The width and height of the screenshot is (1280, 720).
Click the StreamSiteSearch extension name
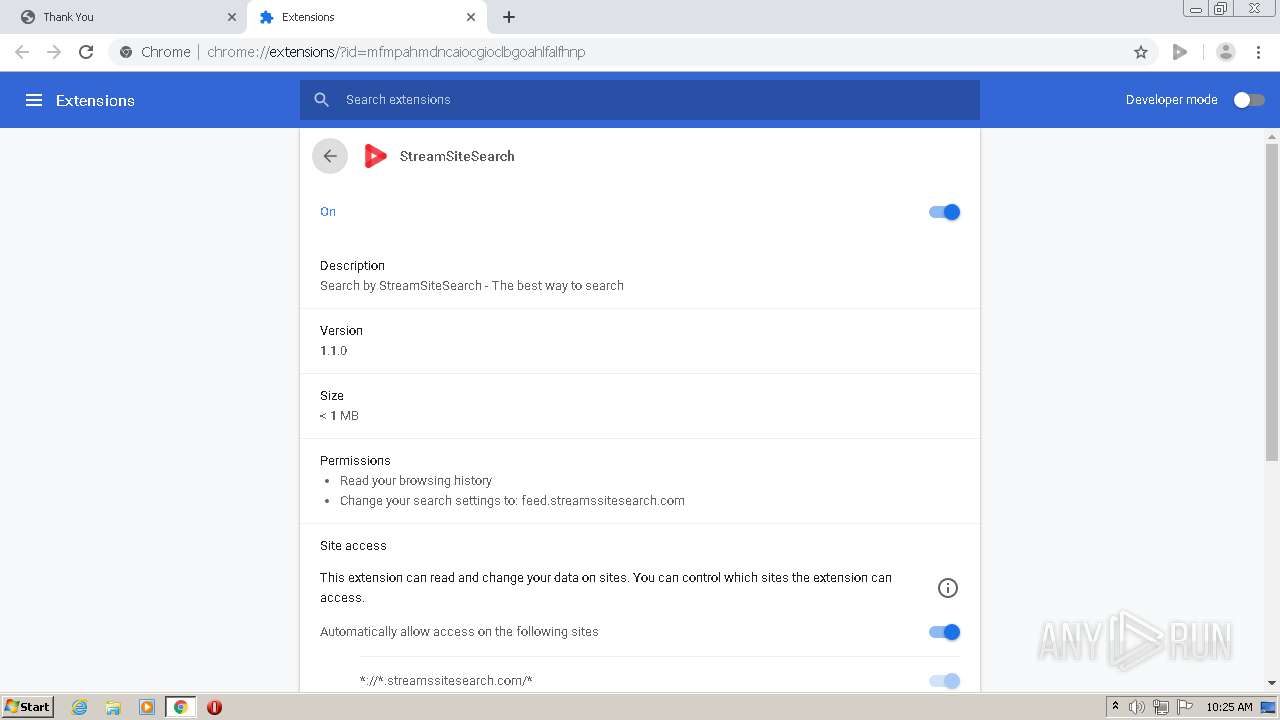(x=457, y=156)
